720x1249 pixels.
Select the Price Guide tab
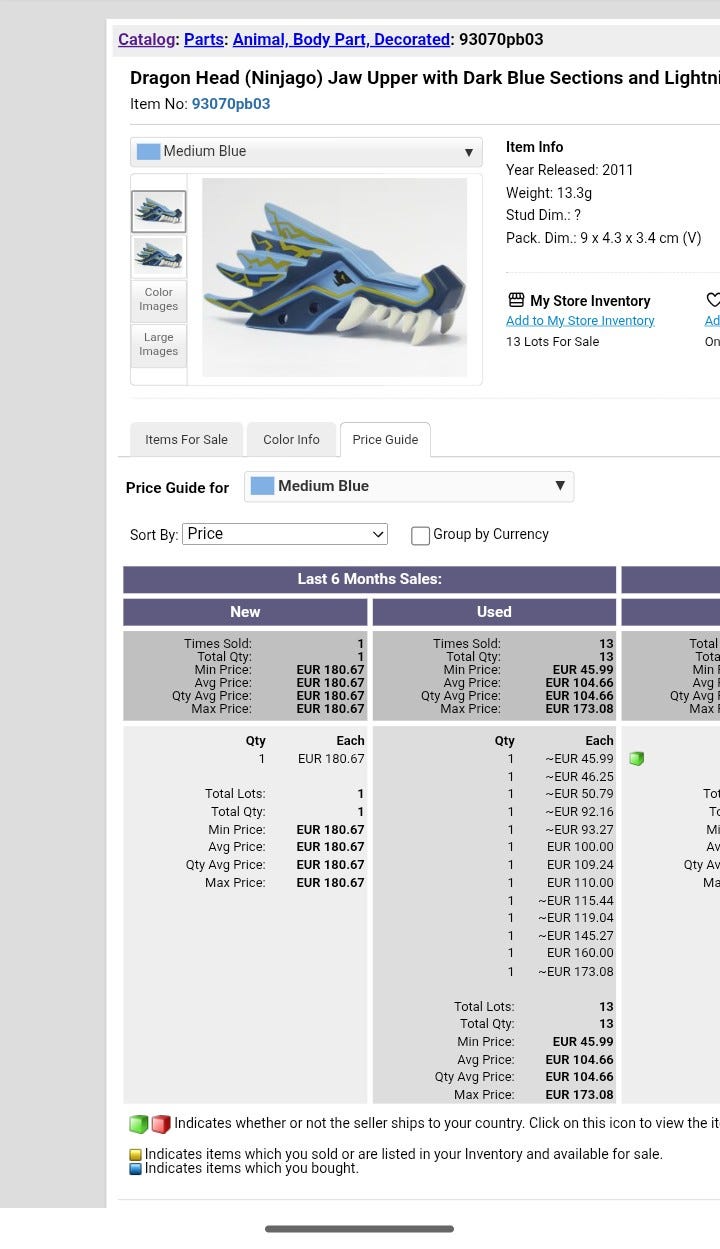pos(385,439)
